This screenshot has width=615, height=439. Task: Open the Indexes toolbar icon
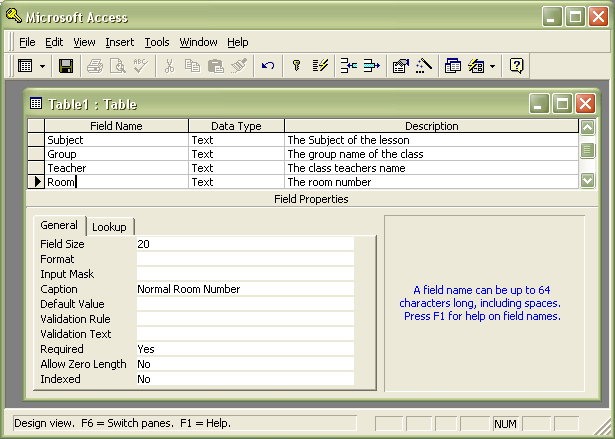tap(320, 66)
